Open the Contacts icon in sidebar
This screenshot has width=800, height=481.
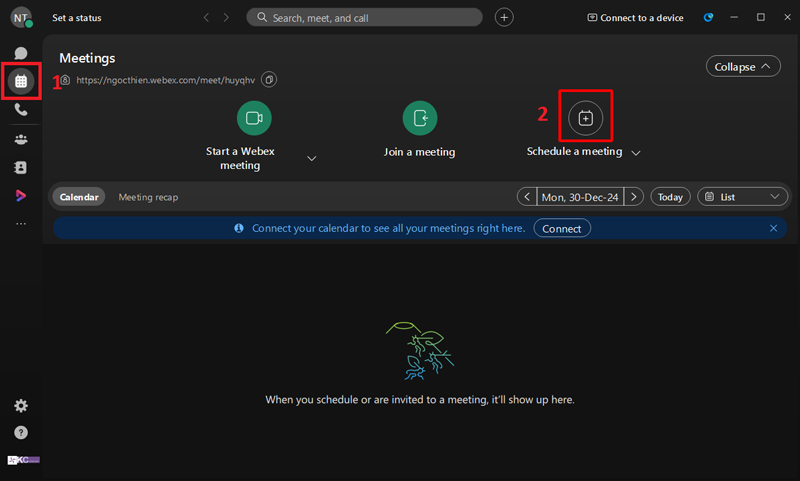pos(21,167)
